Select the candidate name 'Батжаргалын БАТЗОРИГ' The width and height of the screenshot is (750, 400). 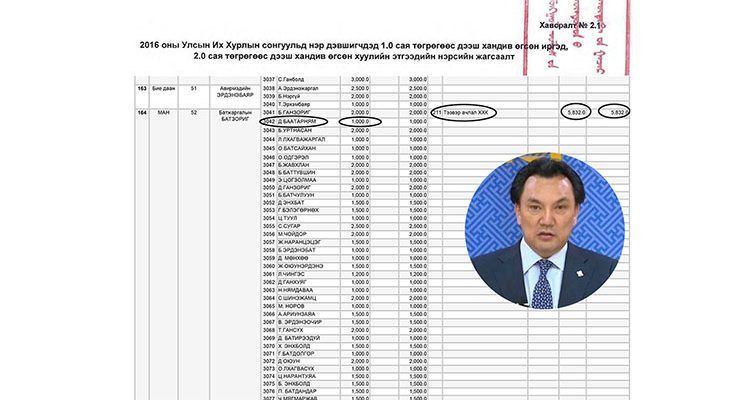click(x=234, y=115)
